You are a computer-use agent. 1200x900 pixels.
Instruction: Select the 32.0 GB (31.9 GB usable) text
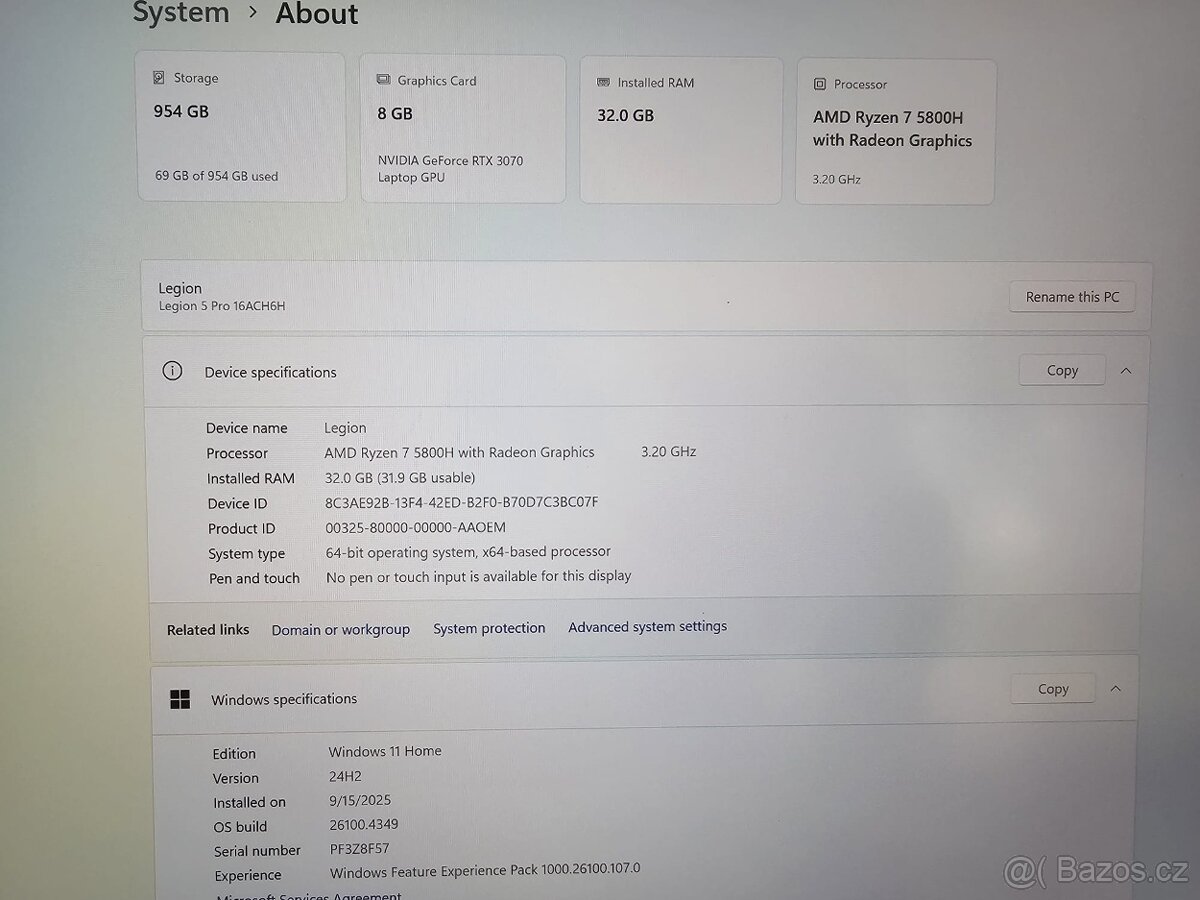click(400, 478)
